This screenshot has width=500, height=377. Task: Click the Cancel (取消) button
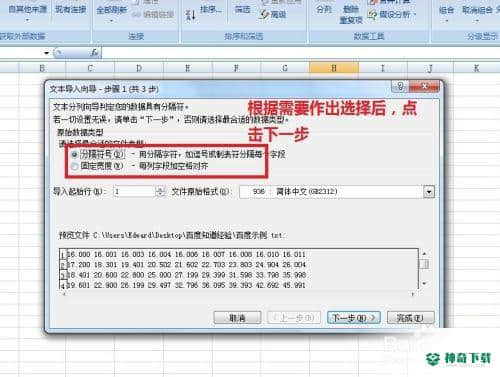pyautogui.click(x=237, y=318)
